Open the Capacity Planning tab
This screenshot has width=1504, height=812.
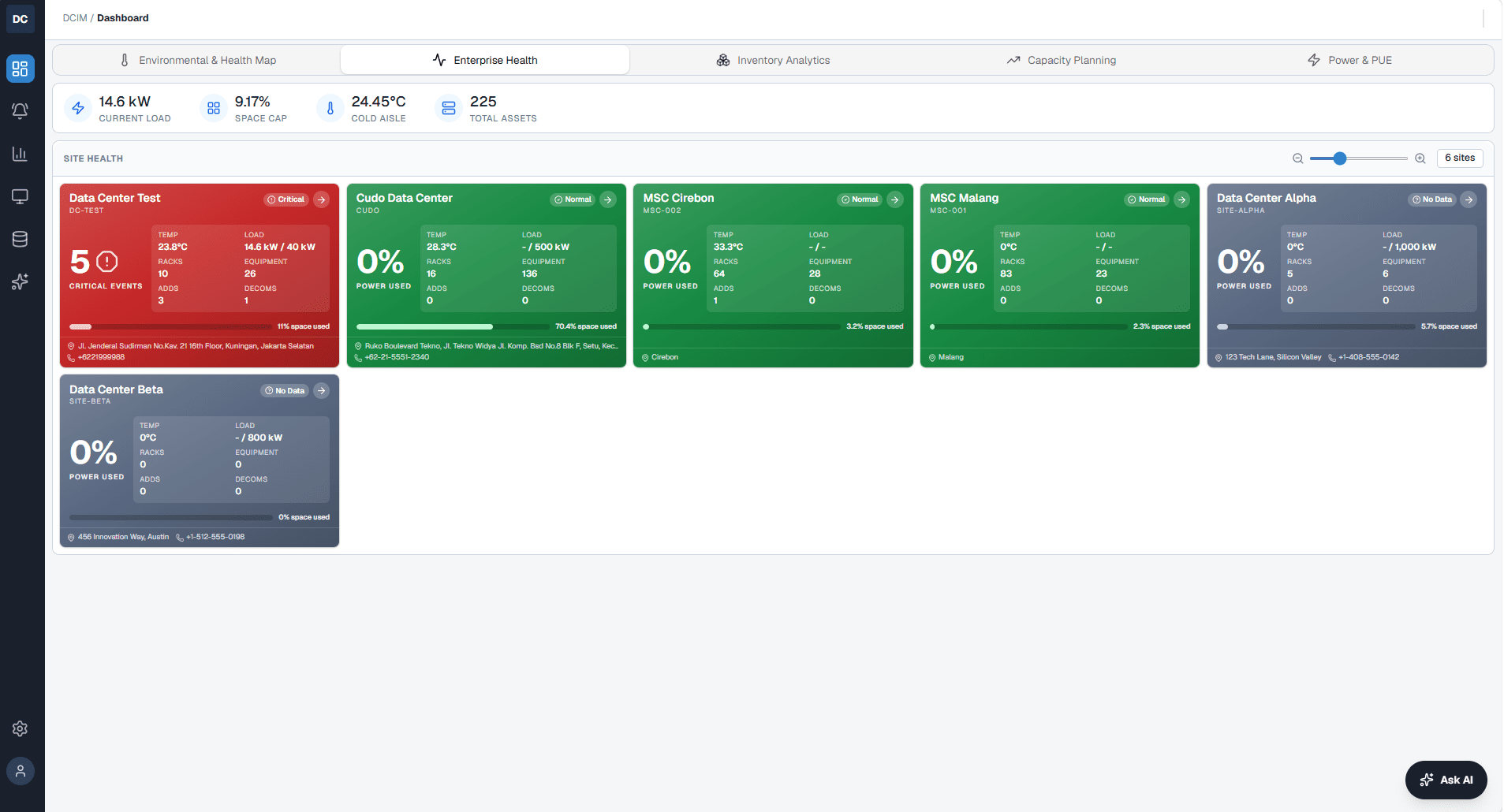(1061, 60)
